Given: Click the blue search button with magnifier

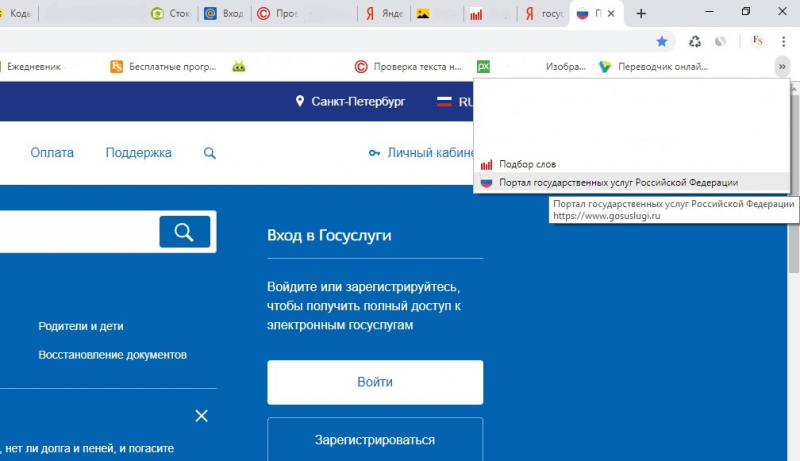Looking at the screenshot, I should [x=185, y=232].
